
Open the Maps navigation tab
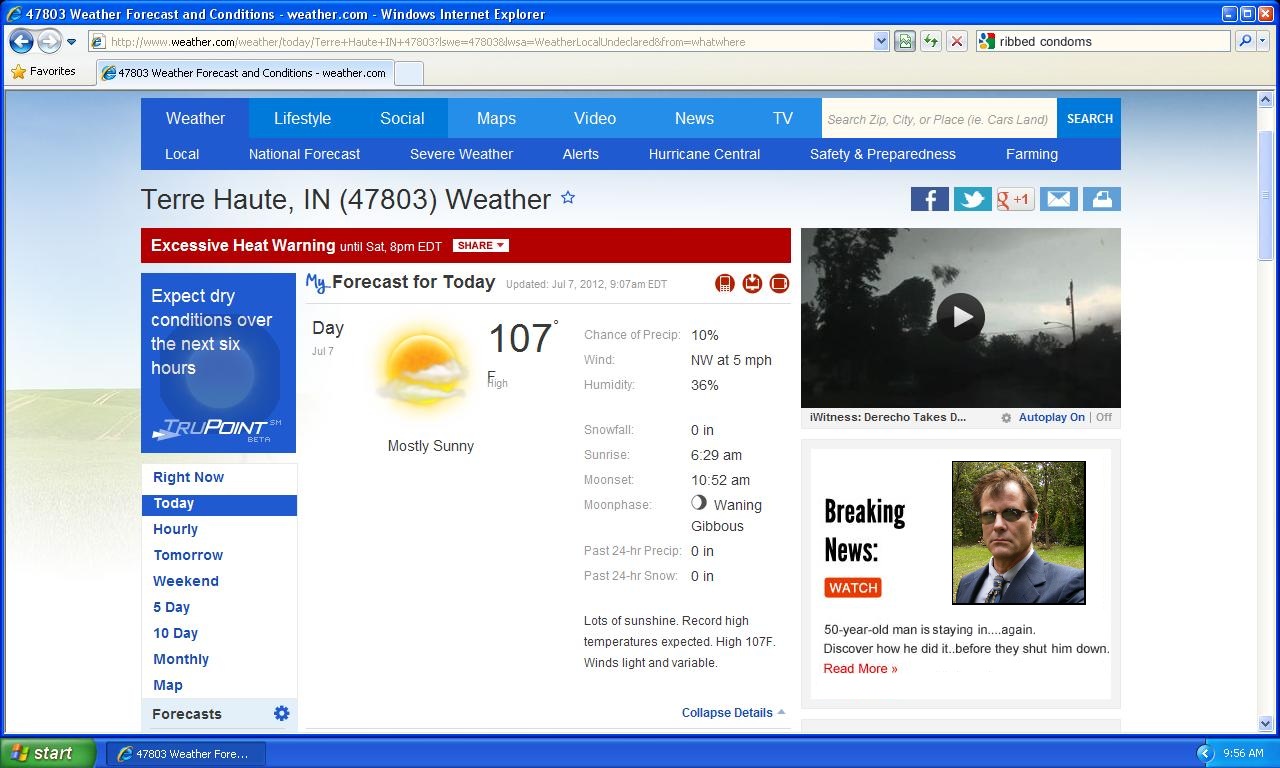coord(496,118)
